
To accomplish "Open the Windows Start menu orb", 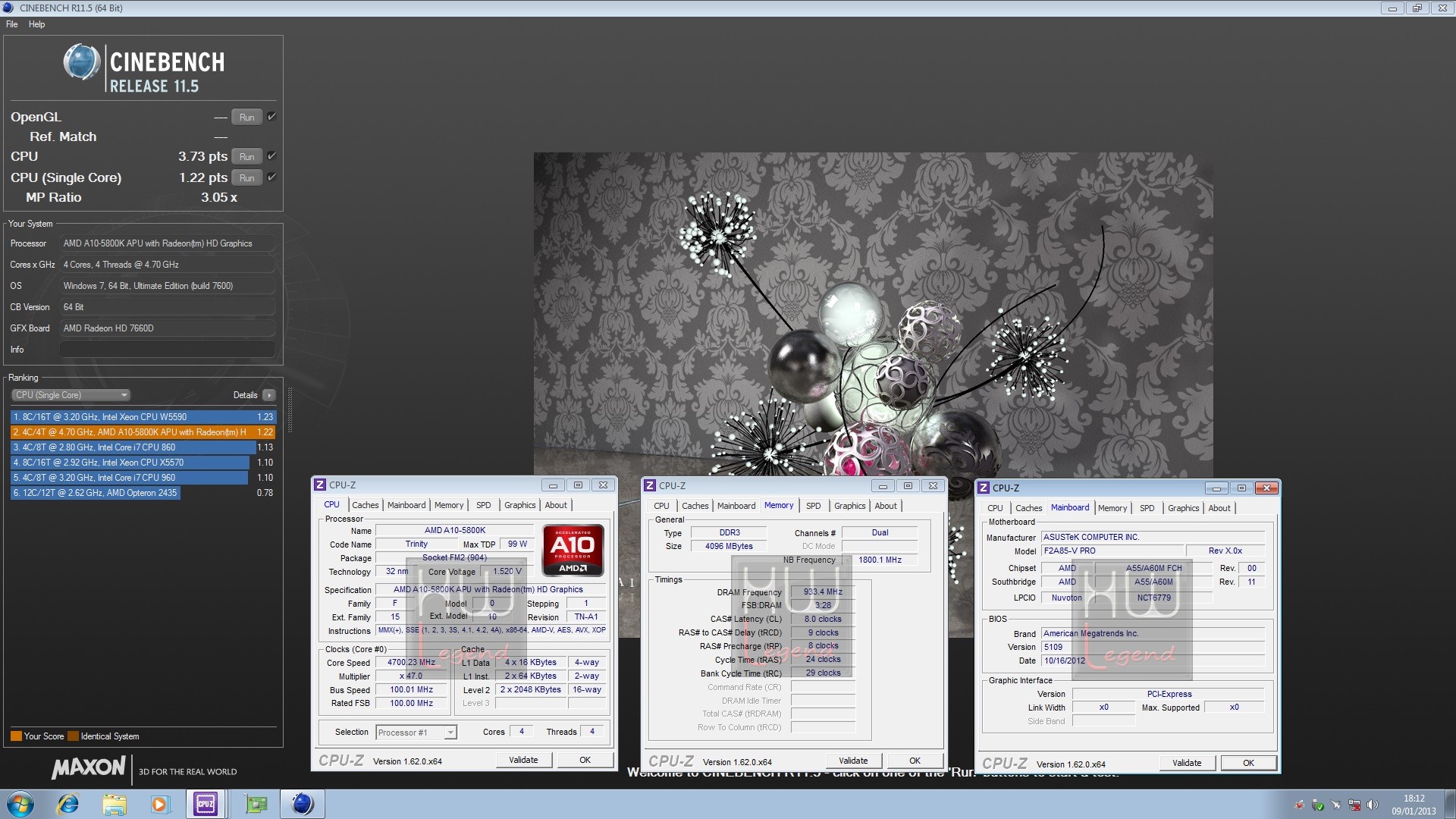I will (20, 804).
